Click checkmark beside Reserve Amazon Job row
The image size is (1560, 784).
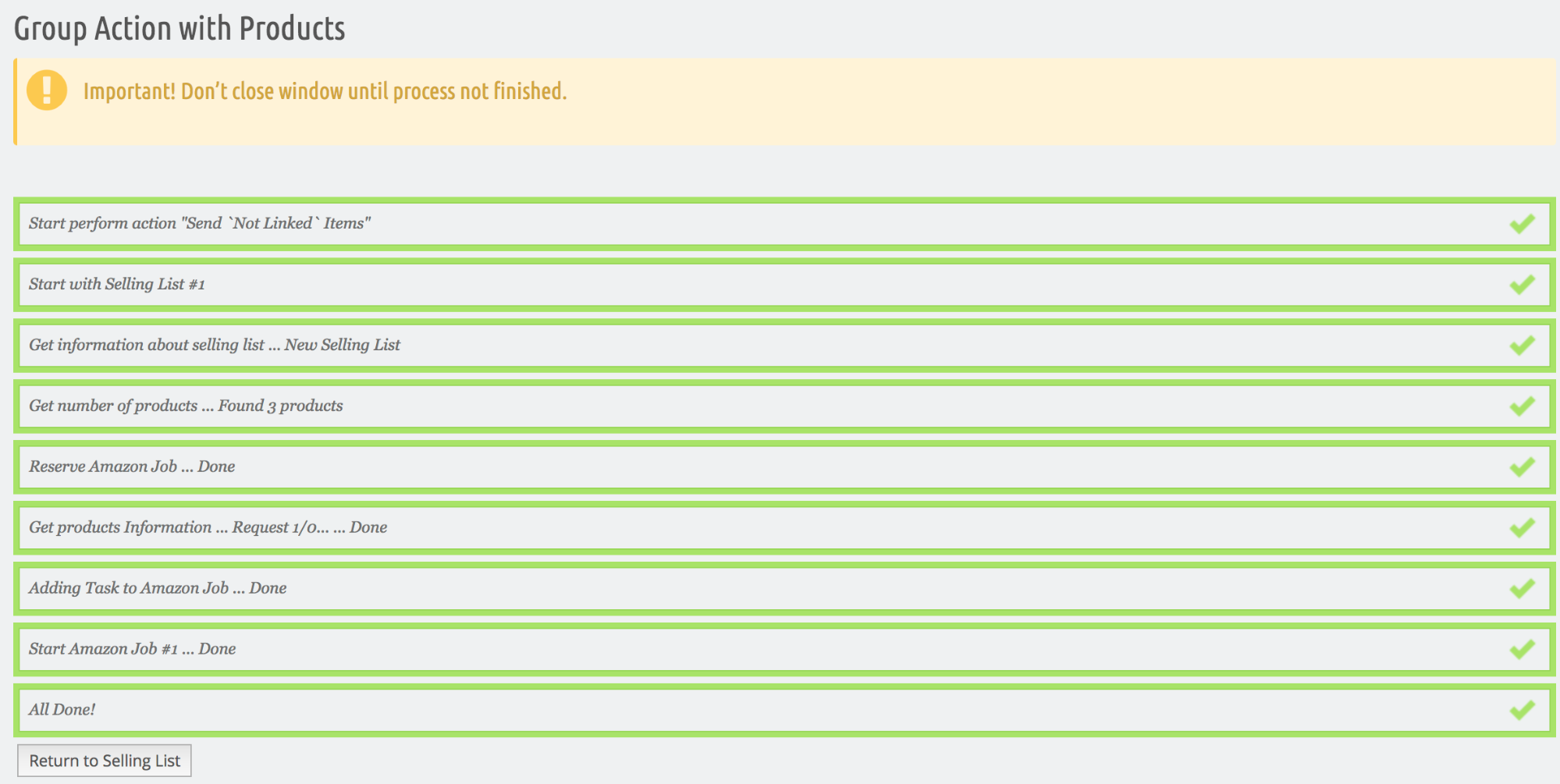(1522, 467)
